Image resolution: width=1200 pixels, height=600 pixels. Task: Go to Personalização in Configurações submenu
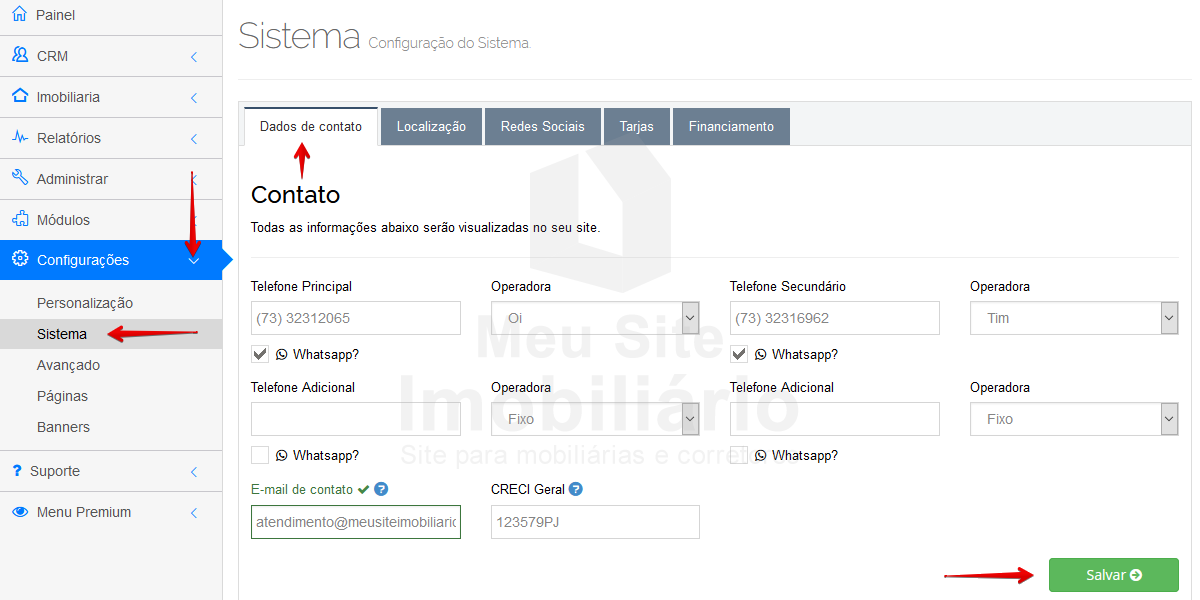[x=85, y=303]
